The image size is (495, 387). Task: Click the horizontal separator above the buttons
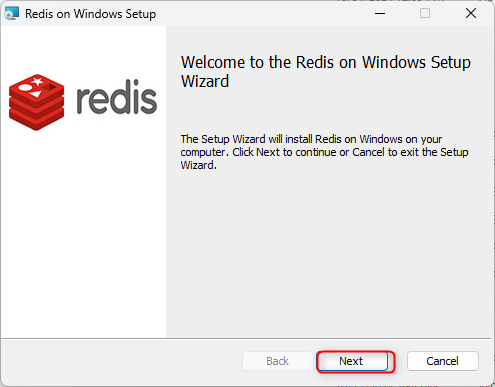(246, 339)
